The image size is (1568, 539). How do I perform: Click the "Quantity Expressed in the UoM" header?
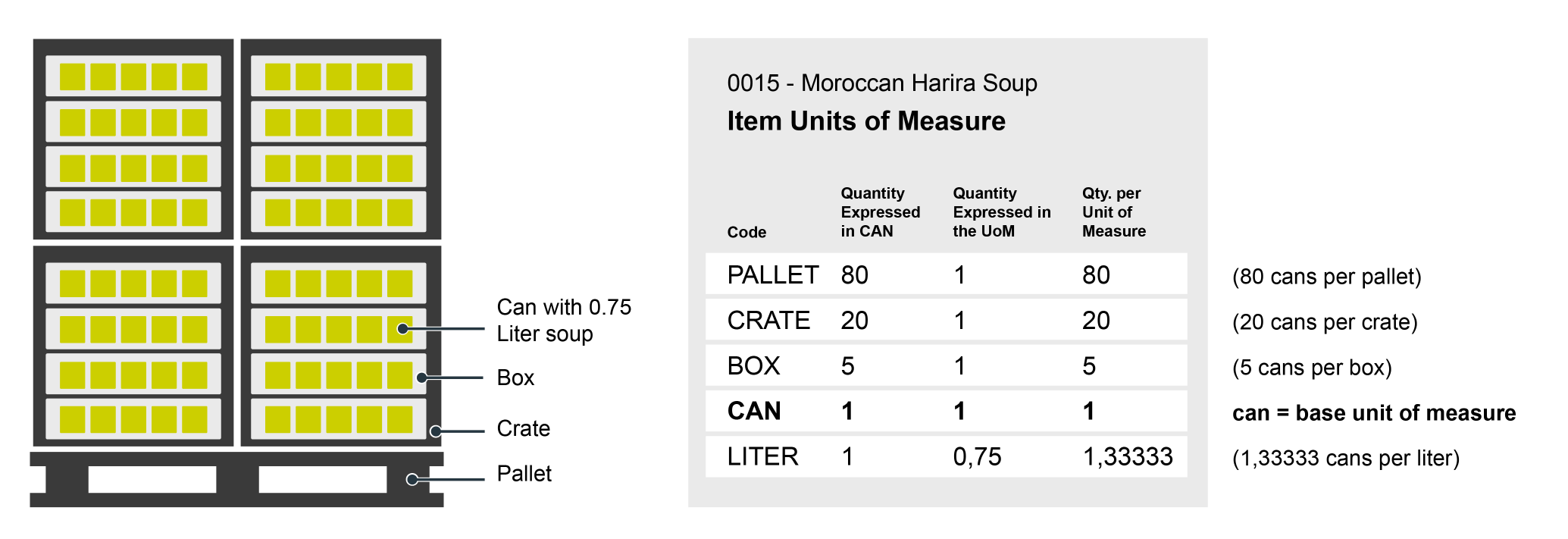(x=1001, y=212)
